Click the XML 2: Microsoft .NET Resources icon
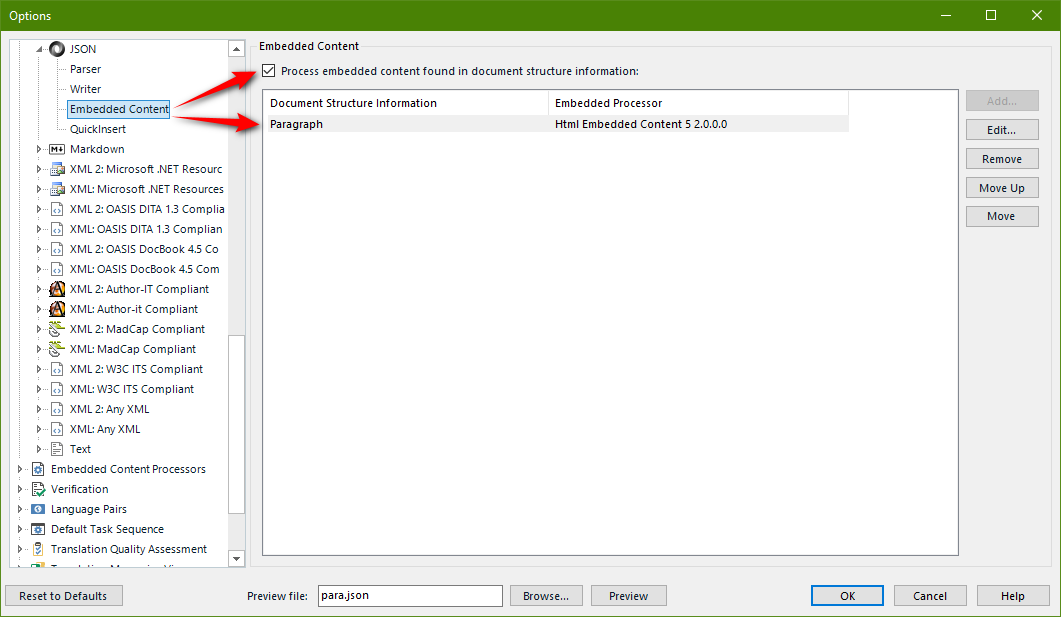 coord(58,169)
